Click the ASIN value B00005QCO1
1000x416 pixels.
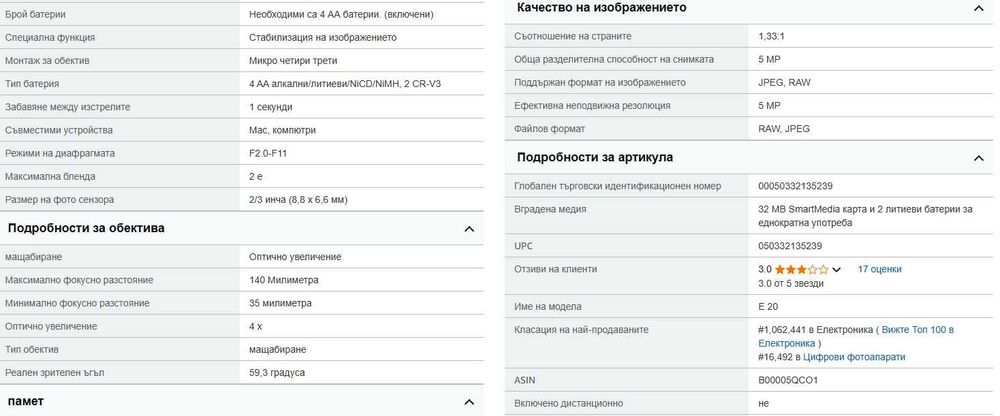pyautogui.click(x=788, y=381)
